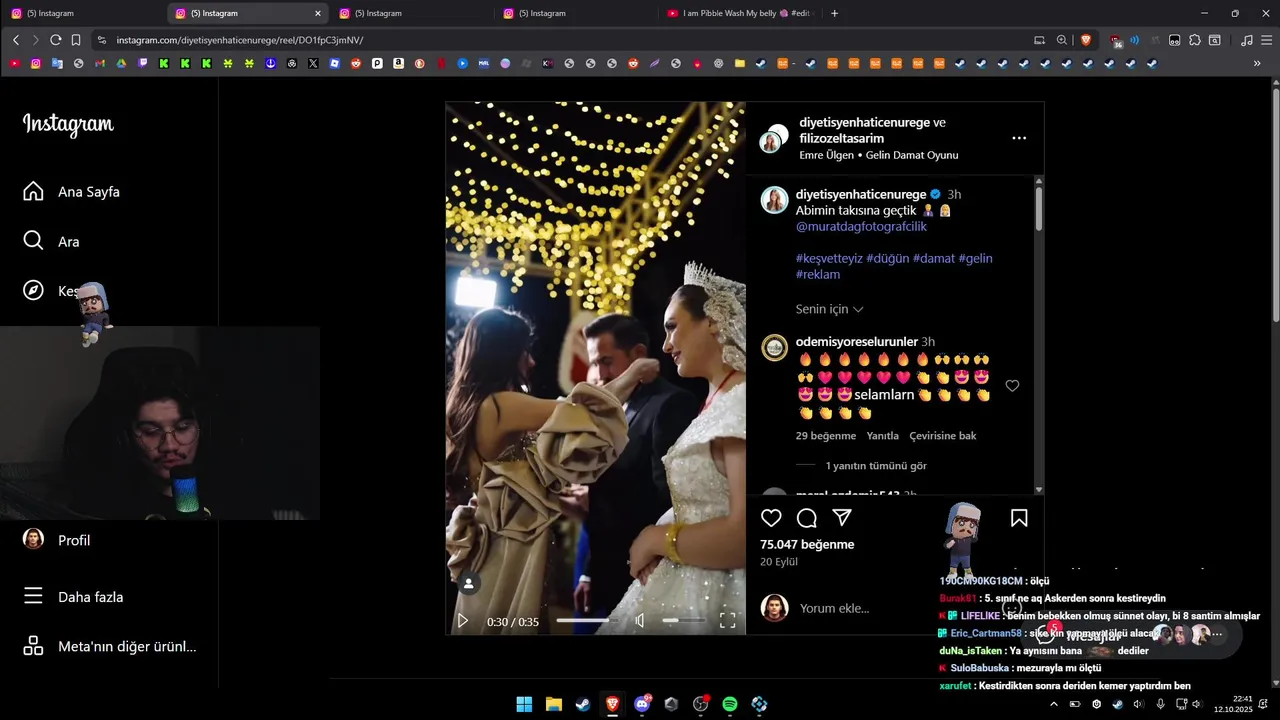
Task: Open the #damat hashtag
Action: [934, 258]
